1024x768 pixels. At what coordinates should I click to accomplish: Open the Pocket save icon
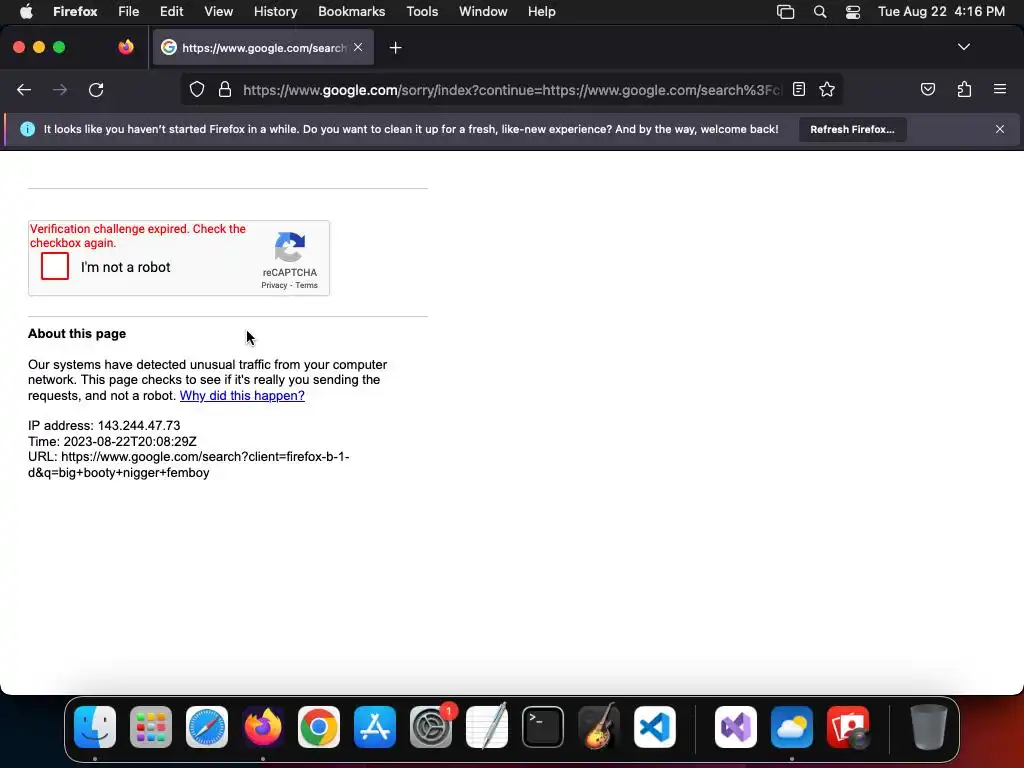[927, 89]
